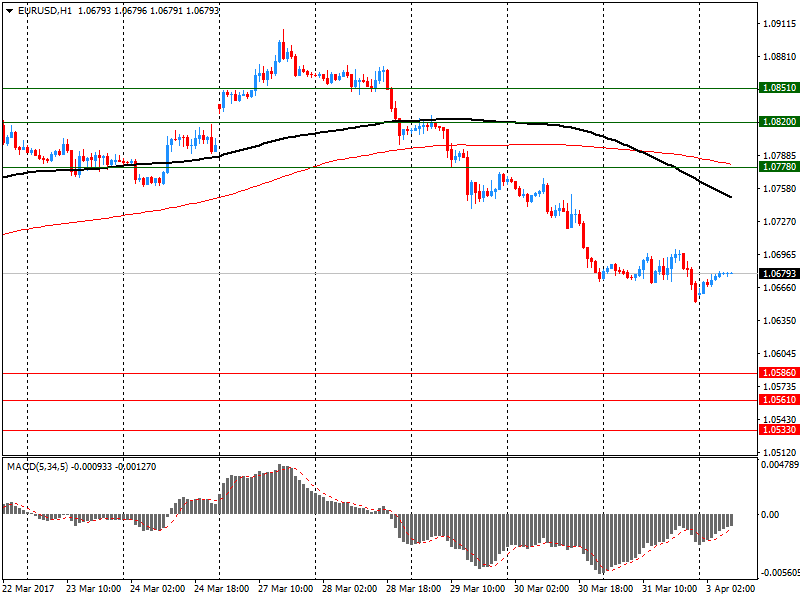Select the 1.05330 support level label
The width and height of the screenshot is (800, 600).
[779, 430]
